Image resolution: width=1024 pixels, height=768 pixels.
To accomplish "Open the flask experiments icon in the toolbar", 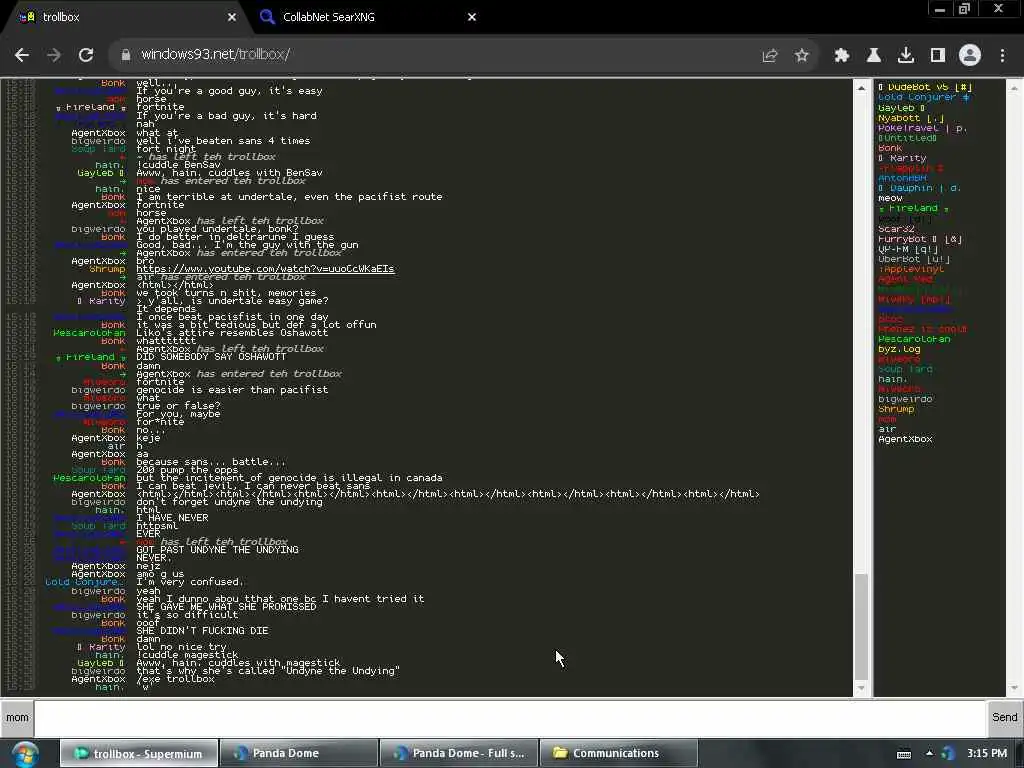I will pyautogui.click(x=874, y=56).
